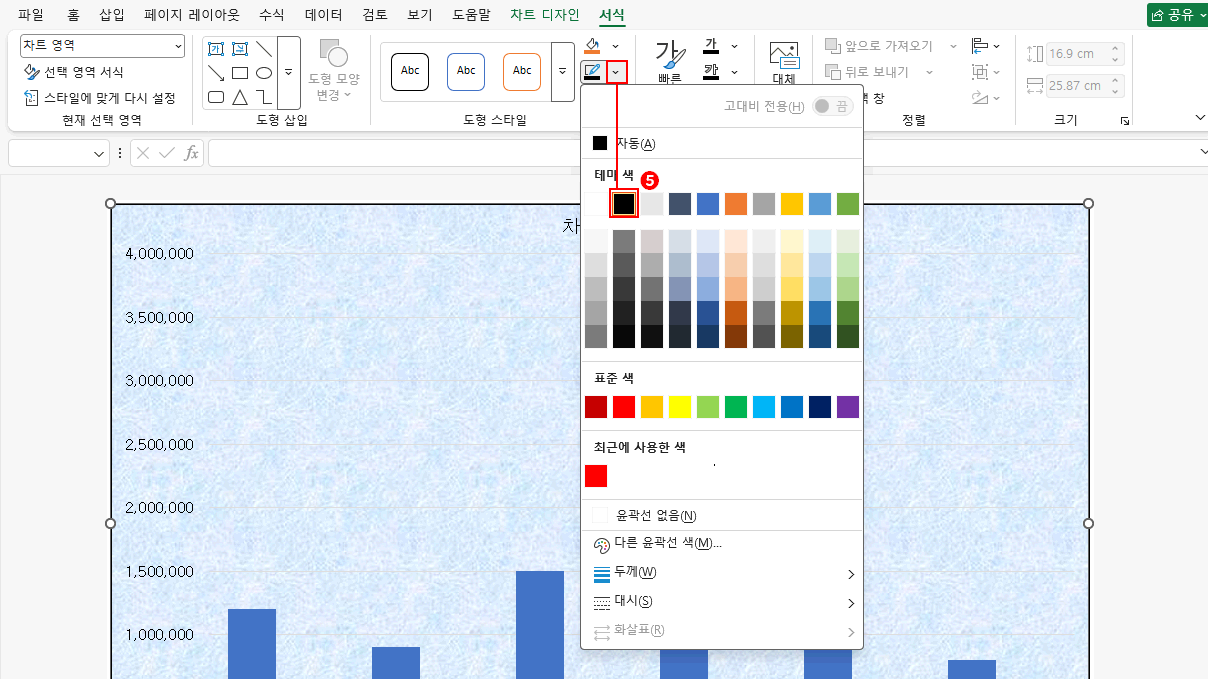The width and height of the screenshot is (1208, 679).
Task: Click the text fill 가 icon
Action: click(712, 46)
